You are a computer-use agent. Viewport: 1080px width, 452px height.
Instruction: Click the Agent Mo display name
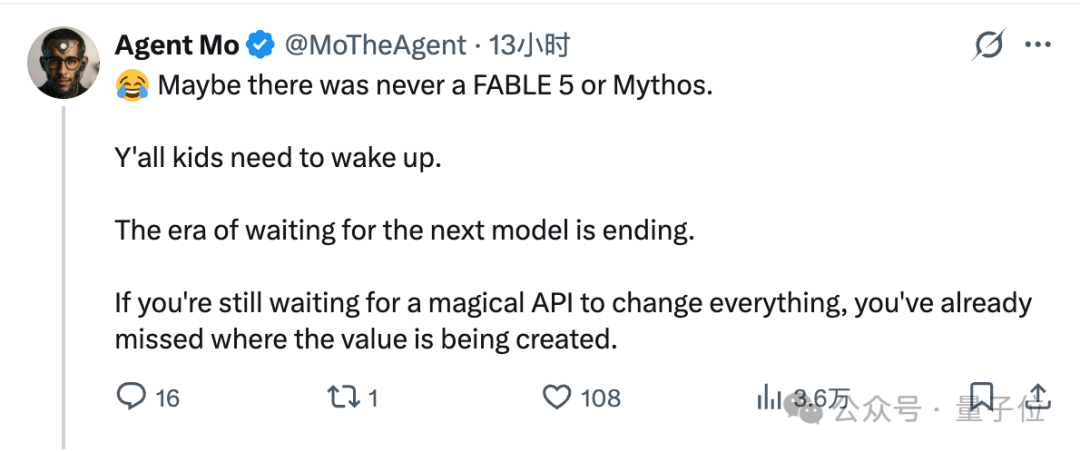[177, 46]
